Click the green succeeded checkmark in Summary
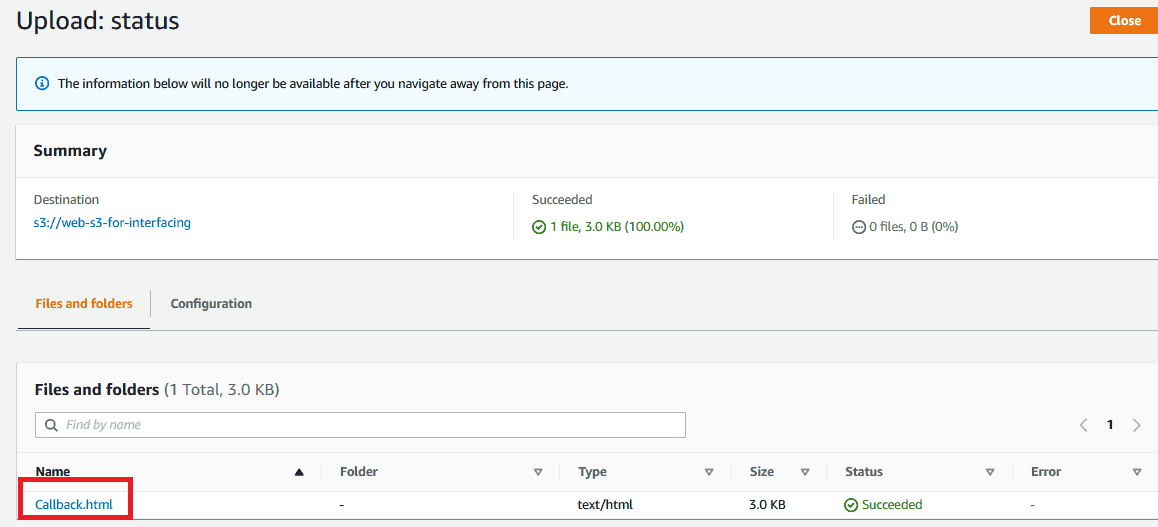 (x=539, y=227)
